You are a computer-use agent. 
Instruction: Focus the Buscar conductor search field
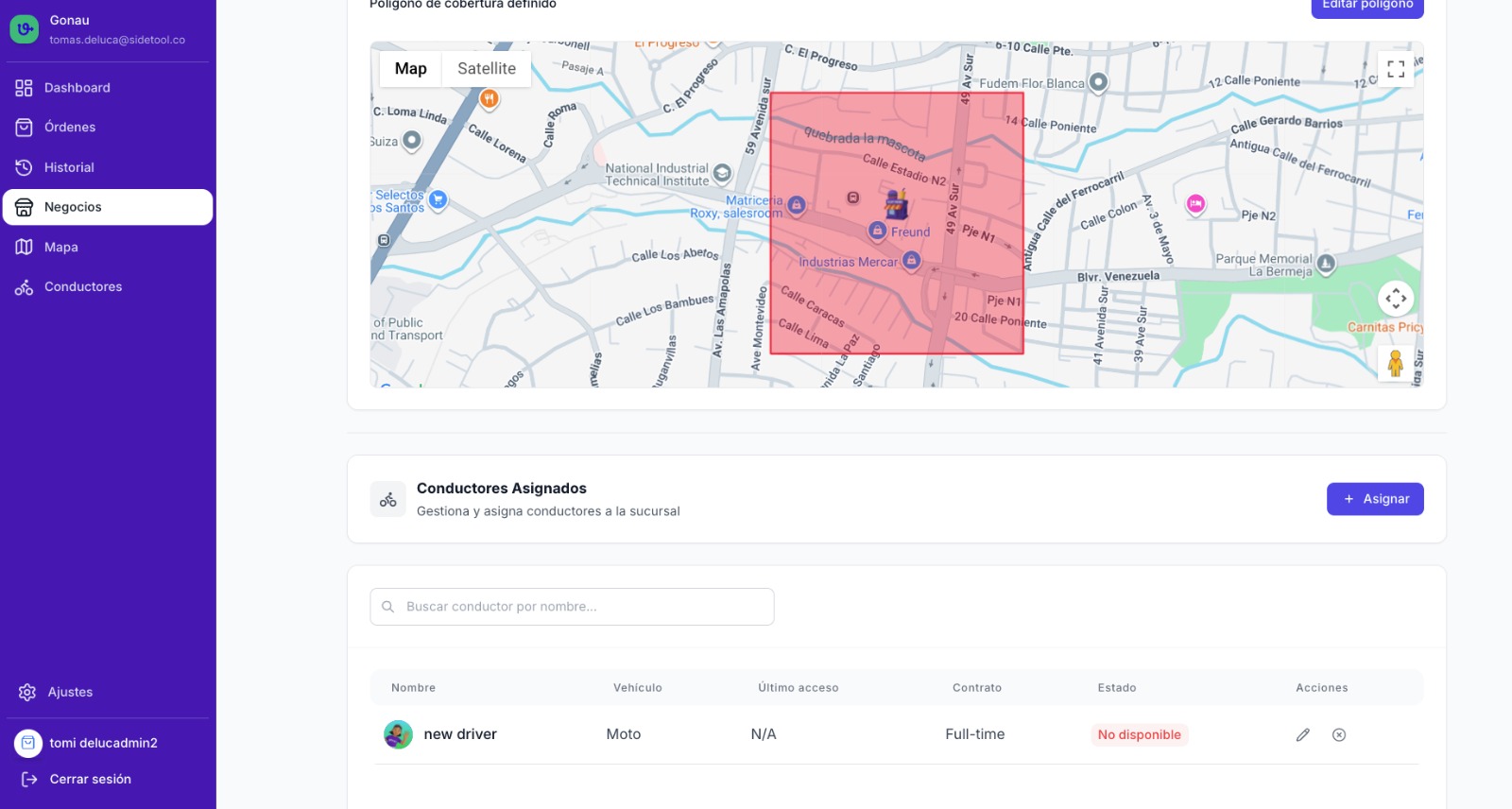pos(572,607)
